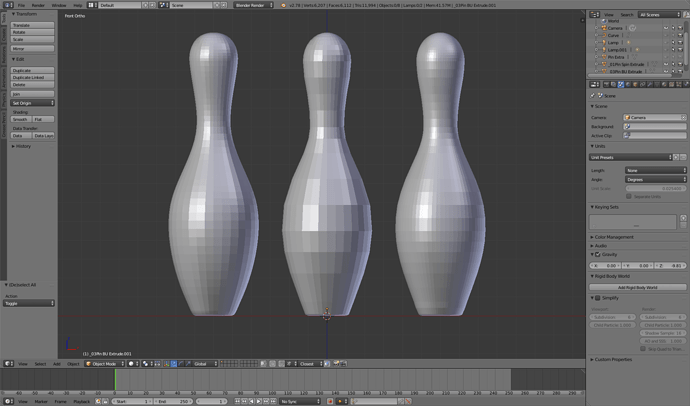Tick Skip Quad to Triangles checkbox
The height and width of the screenshot is (406, 690).
click(x=643, y=349)
